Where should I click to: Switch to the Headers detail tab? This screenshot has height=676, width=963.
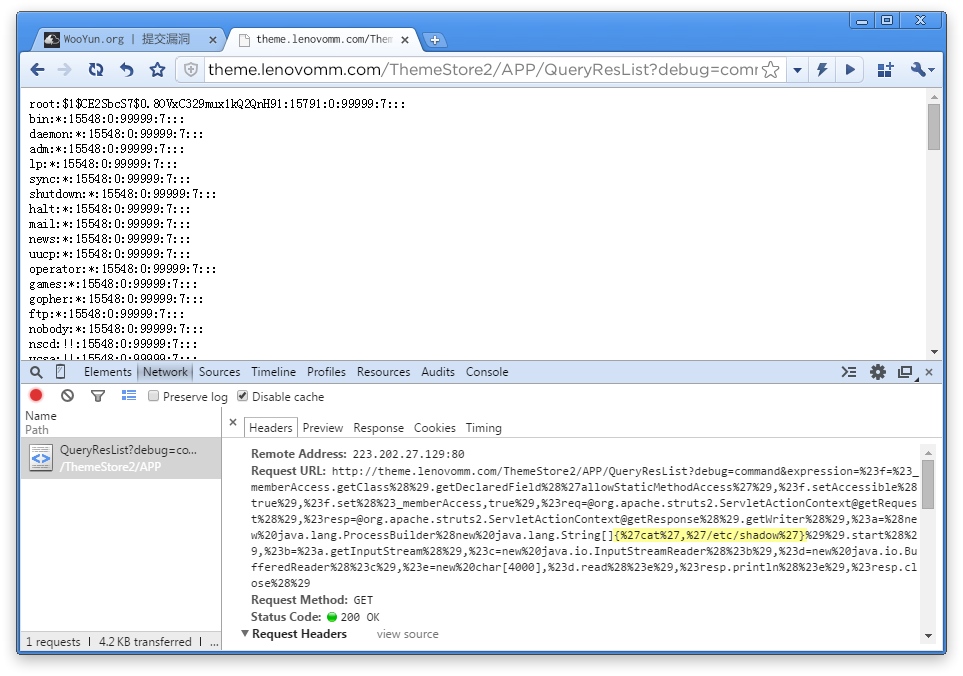click(271, 428)
